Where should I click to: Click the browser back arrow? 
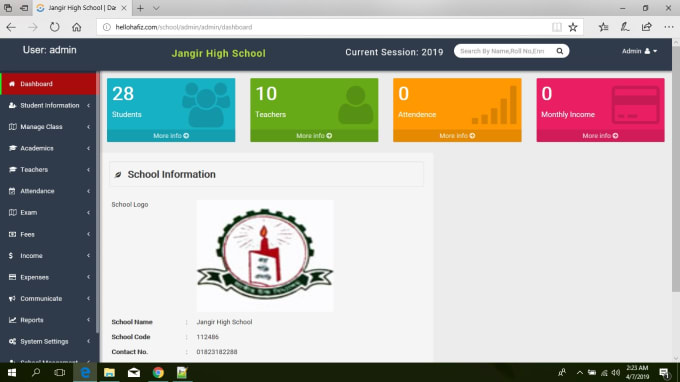tap(11, 27)
